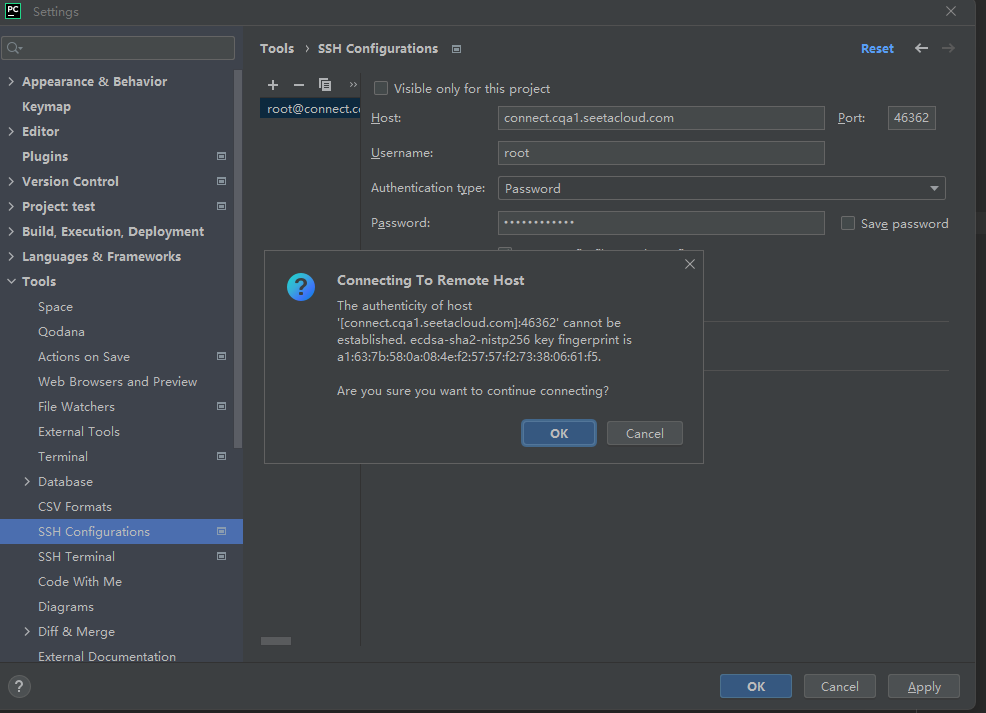Close the Connecting To Remote Host dialog

pyautogui.click(x=689, y=264)
